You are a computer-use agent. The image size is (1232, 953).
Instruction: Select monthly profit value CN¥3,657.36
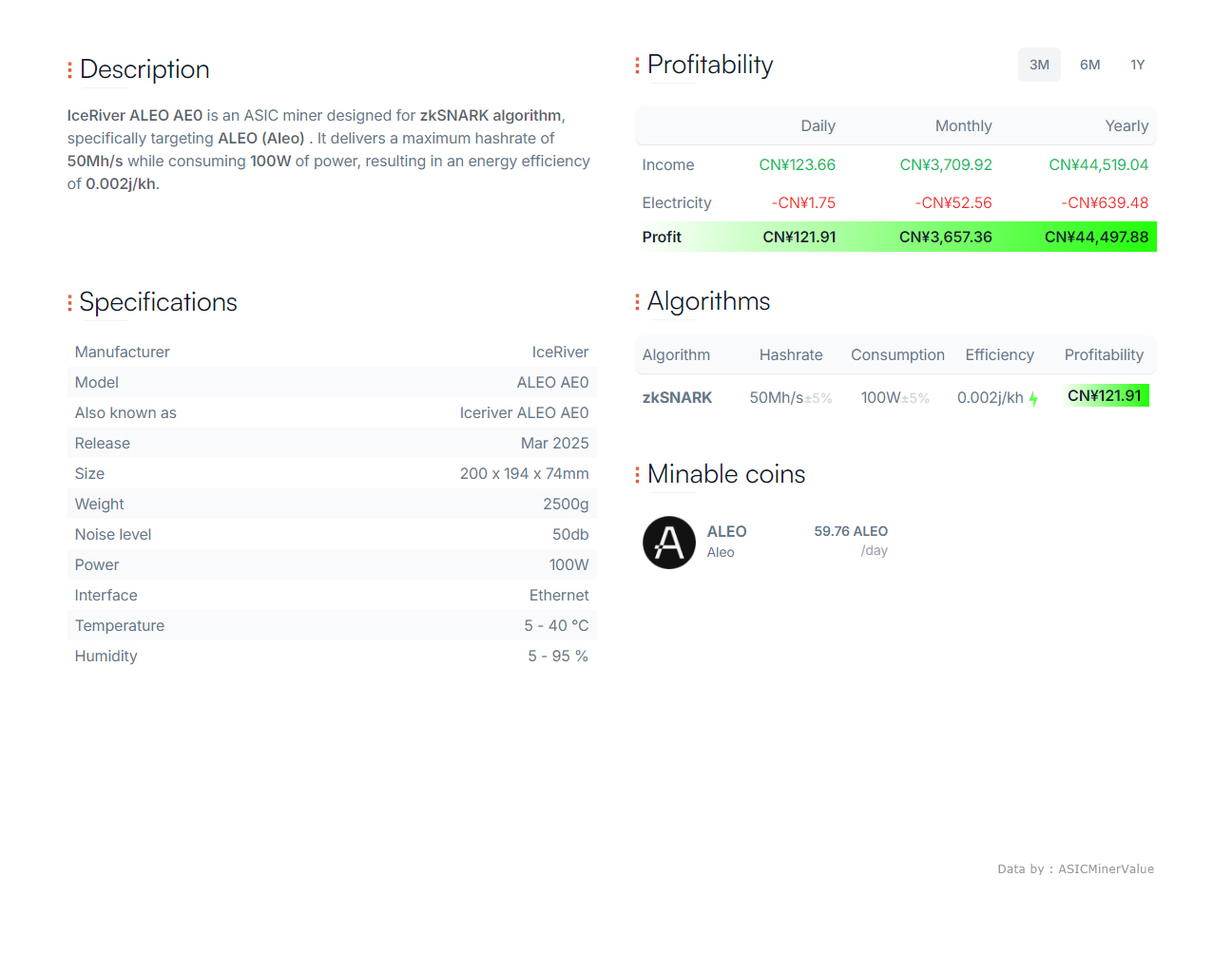[x=946, y=237]
